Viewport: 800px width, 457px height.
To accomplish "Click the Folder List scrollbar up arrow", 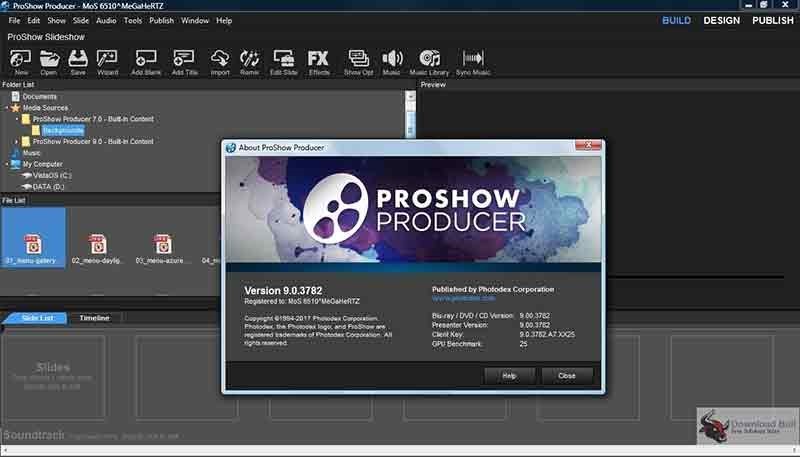I will pos(410,96).
